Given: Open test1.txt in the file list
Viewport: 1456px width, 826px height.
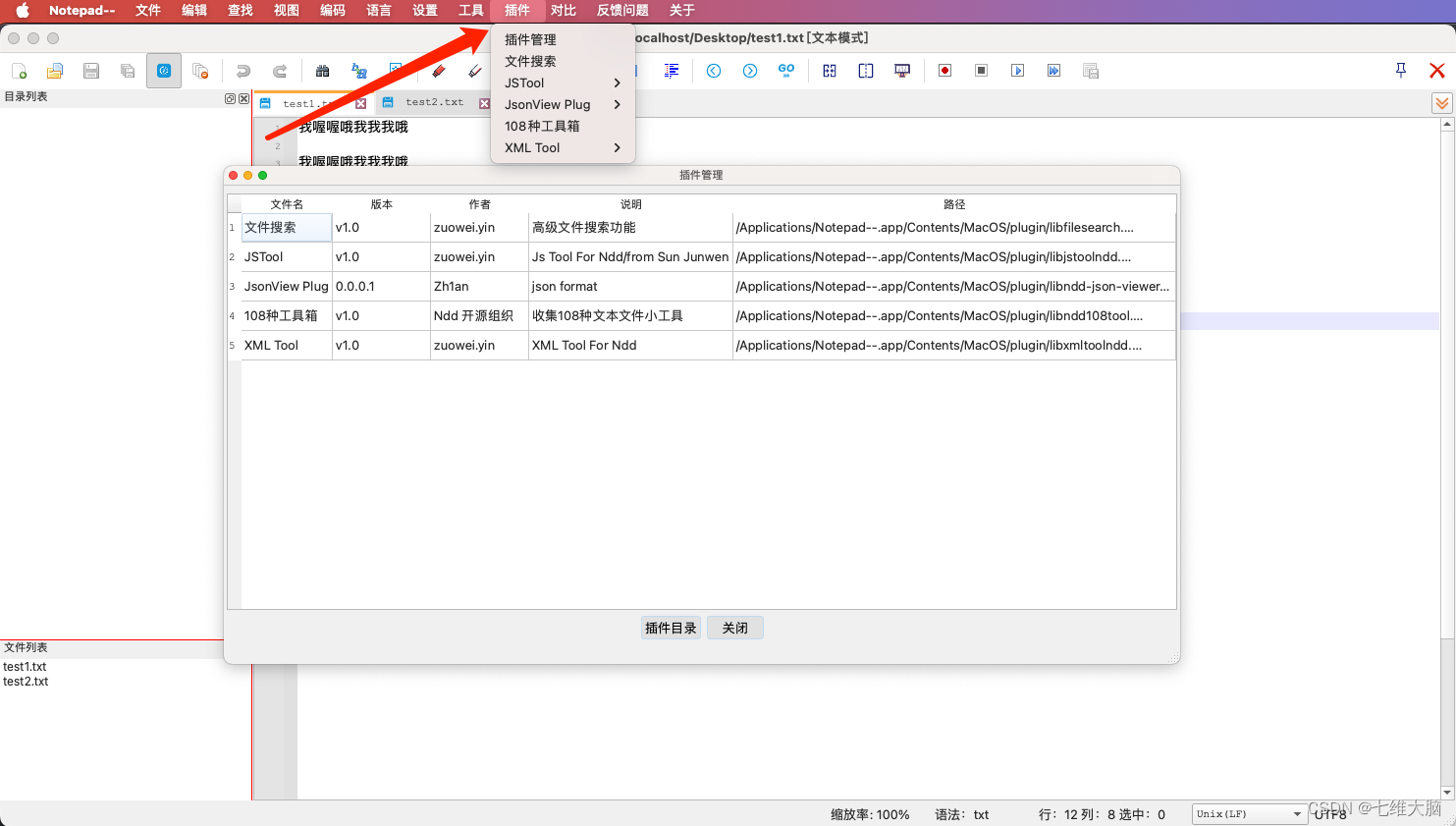Looking at the screenshot, I should coord(25,666).
